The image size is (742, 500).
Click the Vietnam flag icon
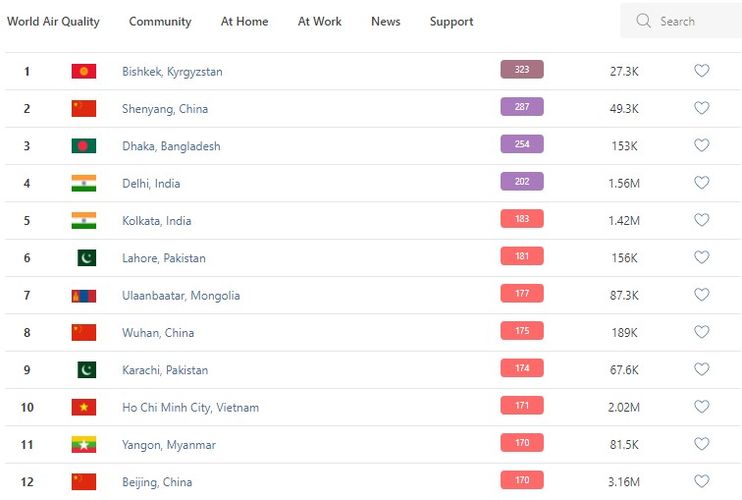[x=84, y=407]
